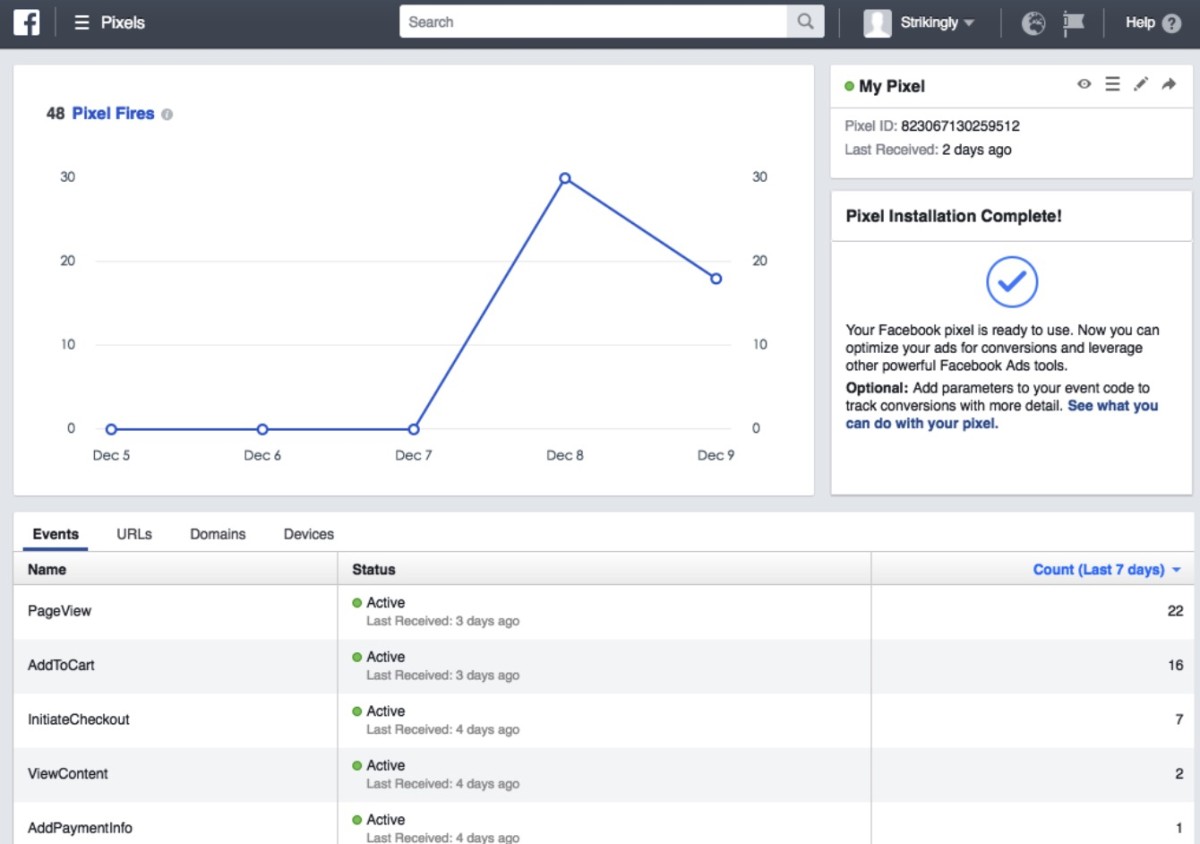Click the Pixel Fires link
Image resolution: width=1200 pixels, height=844 pixels.
(x=113, y=114)
